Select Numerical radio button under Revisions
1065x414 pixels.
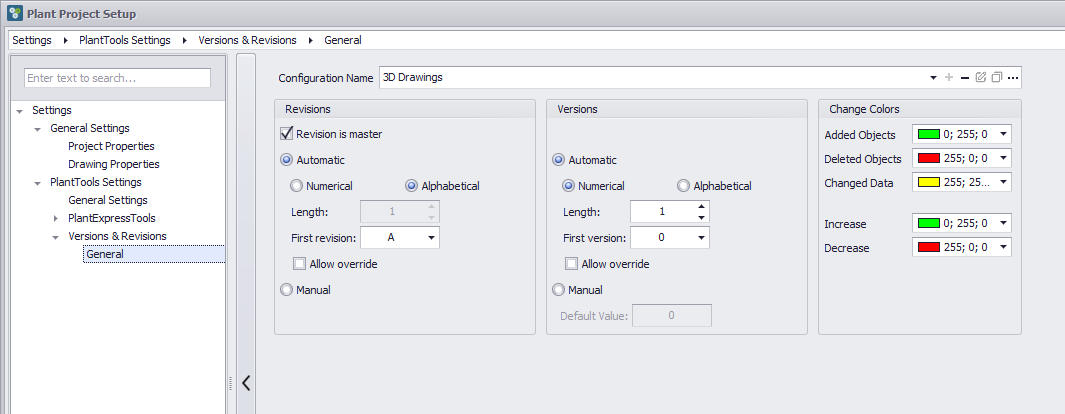tap(296, 186)
